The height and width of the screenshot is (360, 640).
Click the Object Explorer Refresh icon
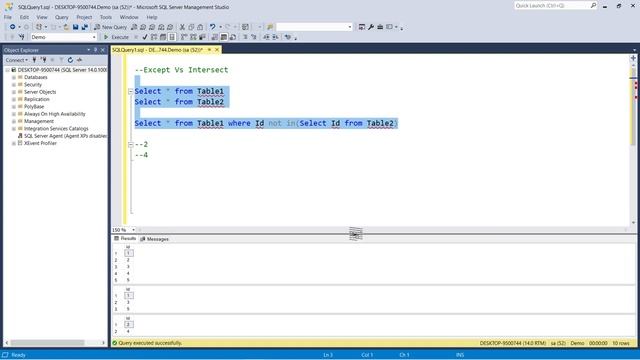point(70,60)
